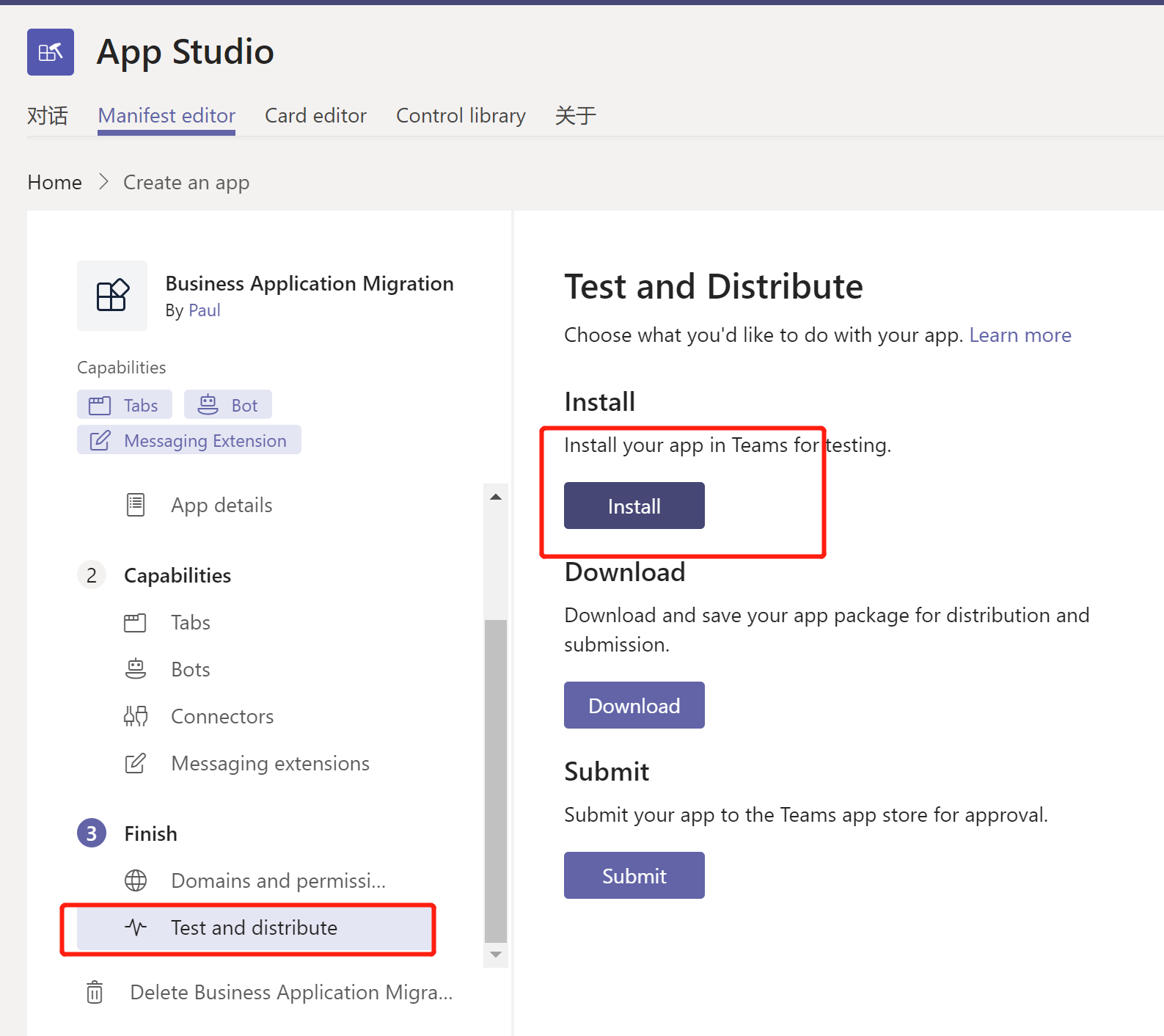1164x1036 pixels.
Task: Click the Submit button
Action: [634, 875]
